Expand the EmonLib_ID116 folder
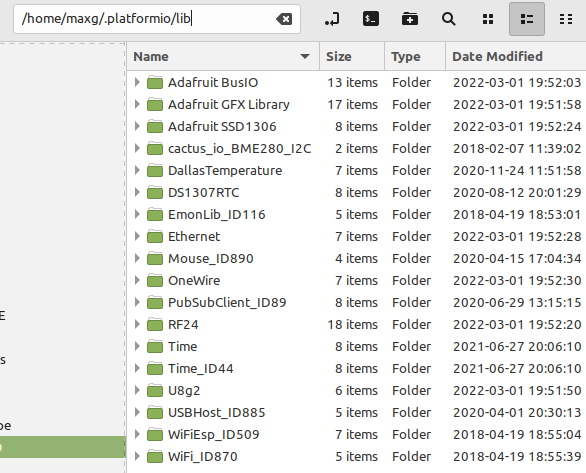586x473 pixels. pyautogui.click(x=137, y=214)
